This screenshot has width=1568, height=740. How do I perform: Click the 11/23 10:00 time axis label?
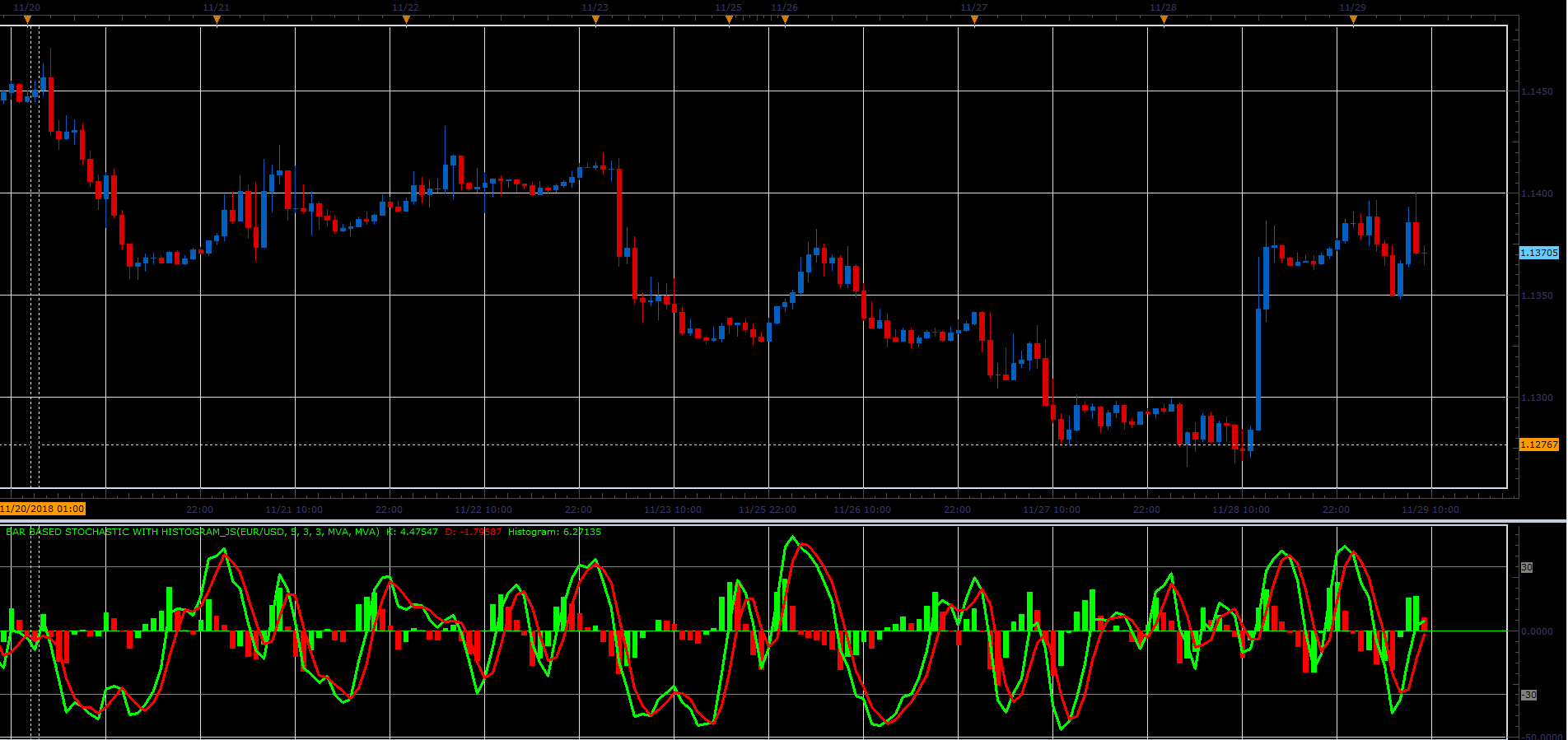click(673, 510)
